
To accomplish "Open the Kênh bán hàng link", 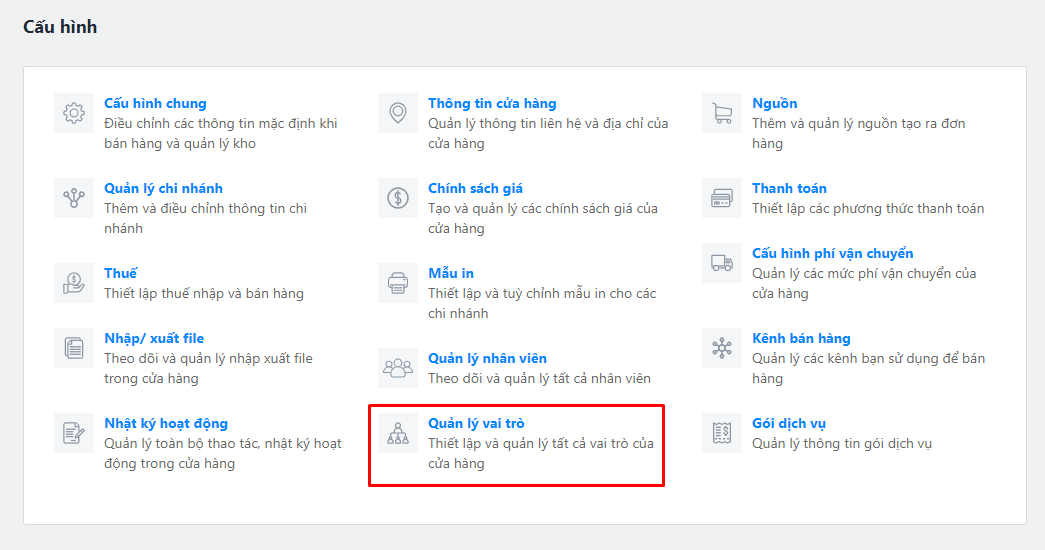I will [x=801, y=338].
